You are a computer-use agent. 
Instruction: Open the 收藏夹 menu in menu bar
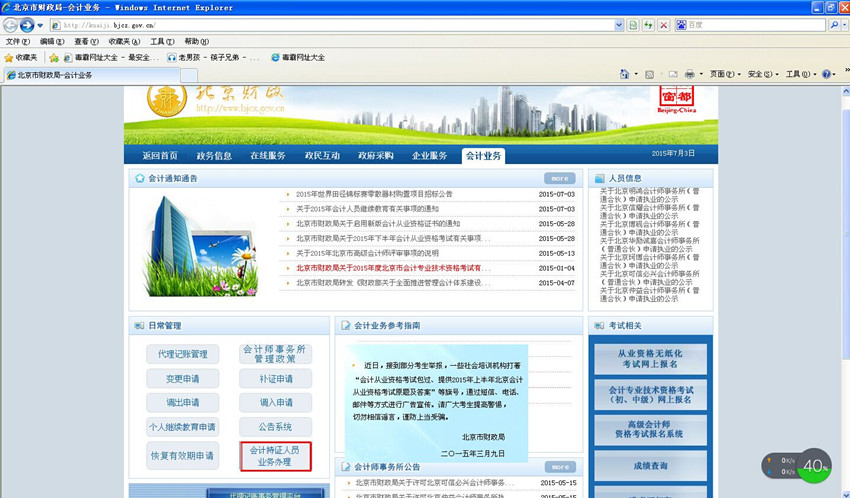point(124,41)
